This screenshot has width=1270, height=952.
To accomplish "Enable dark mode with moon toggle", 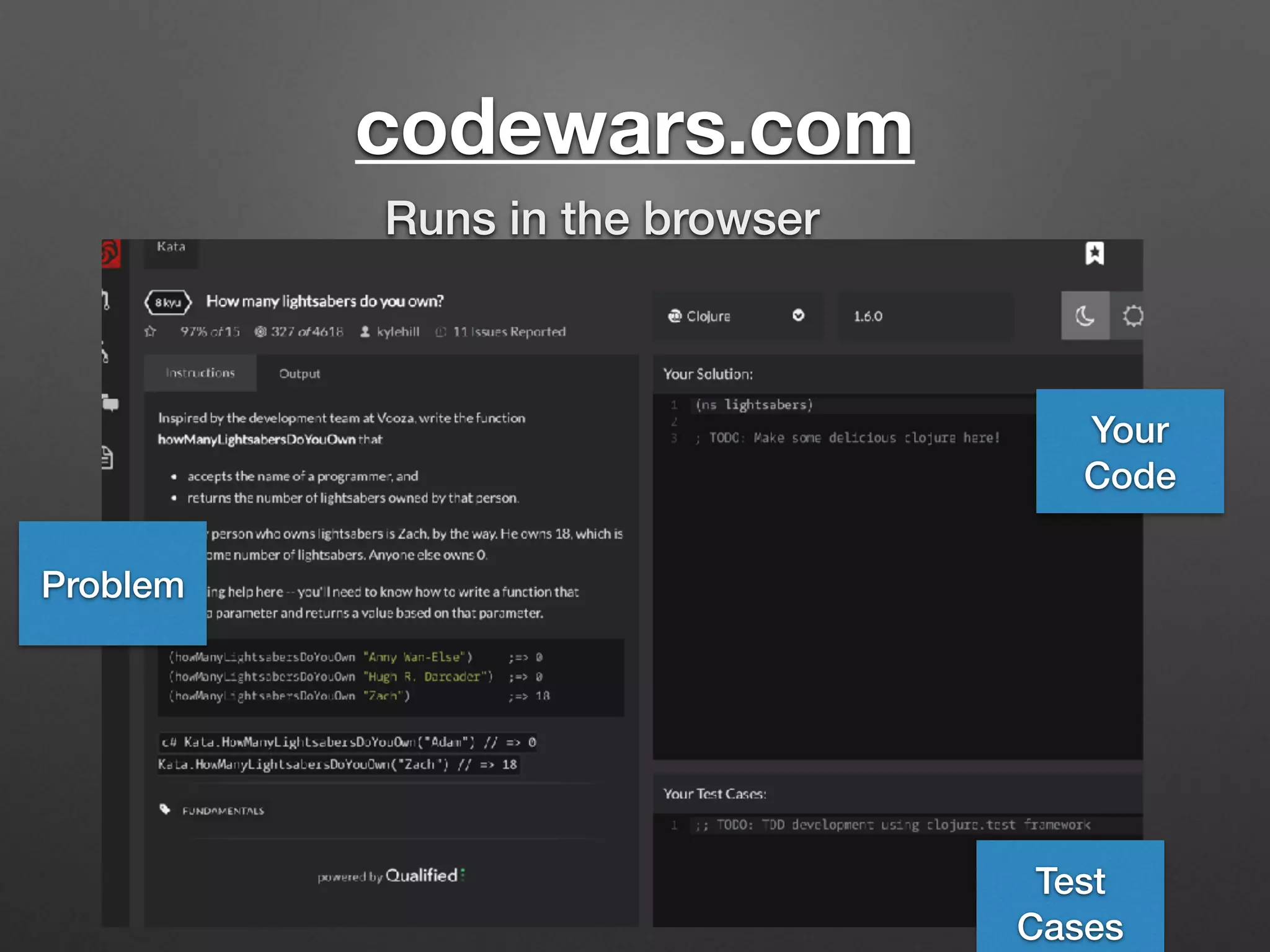I will [1085, 316].
